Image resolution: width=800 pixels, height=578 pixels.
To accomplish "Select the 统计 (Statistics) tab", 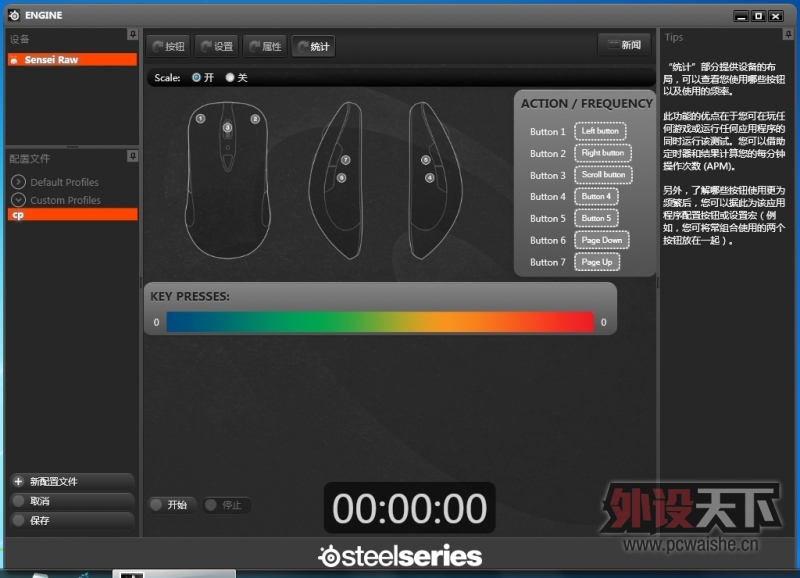I will pos(313,46).
